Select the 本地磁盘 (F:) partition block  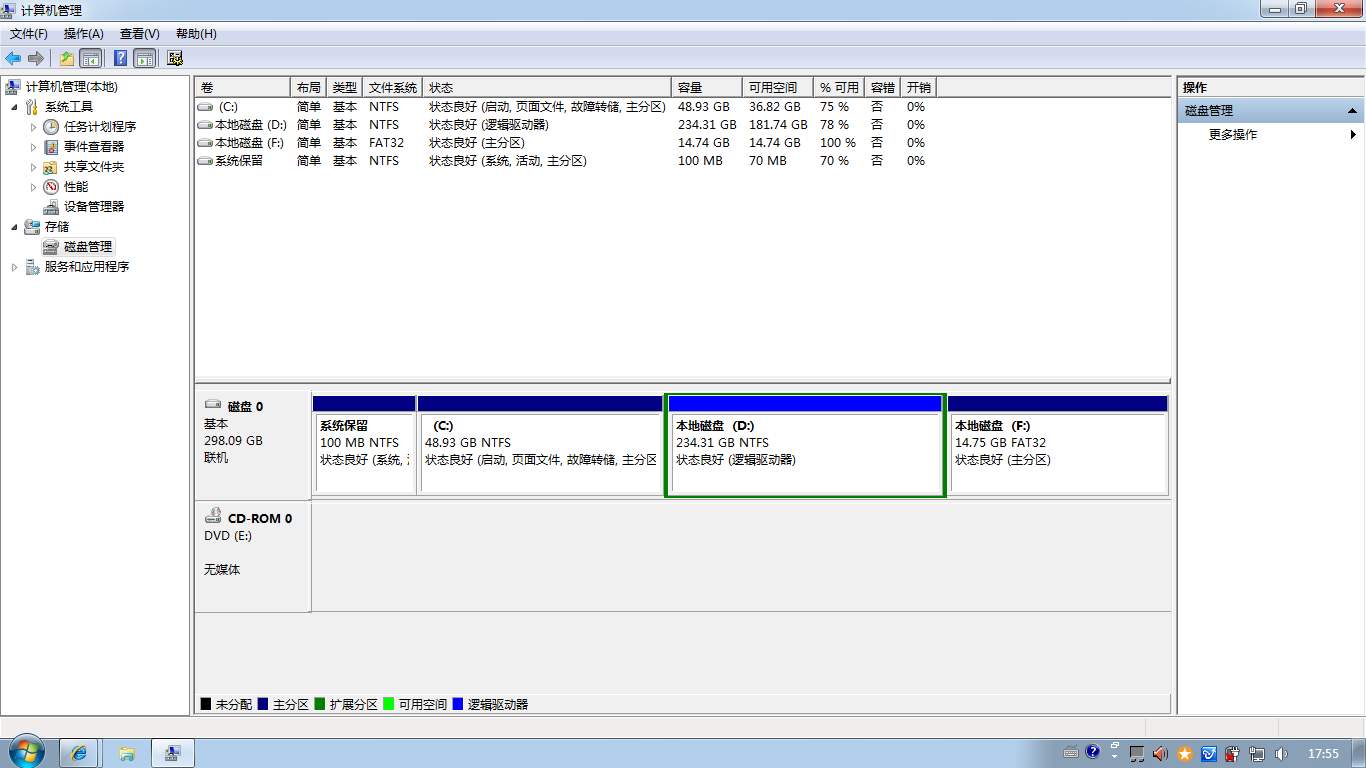tap(1058, 445)
